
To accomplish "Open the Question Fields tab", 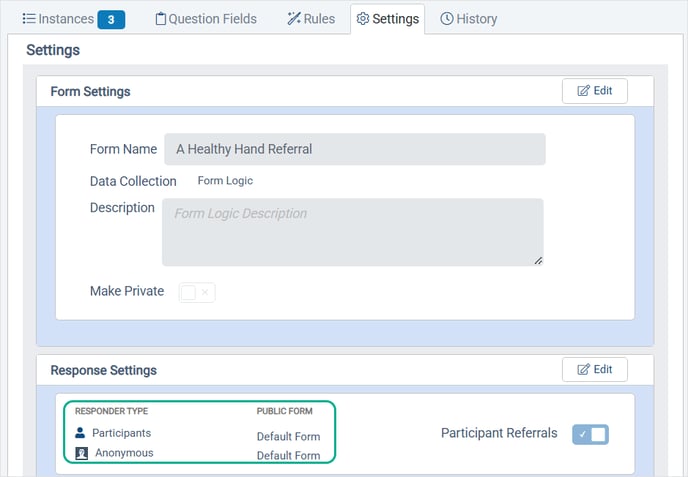I will point(206,19).
